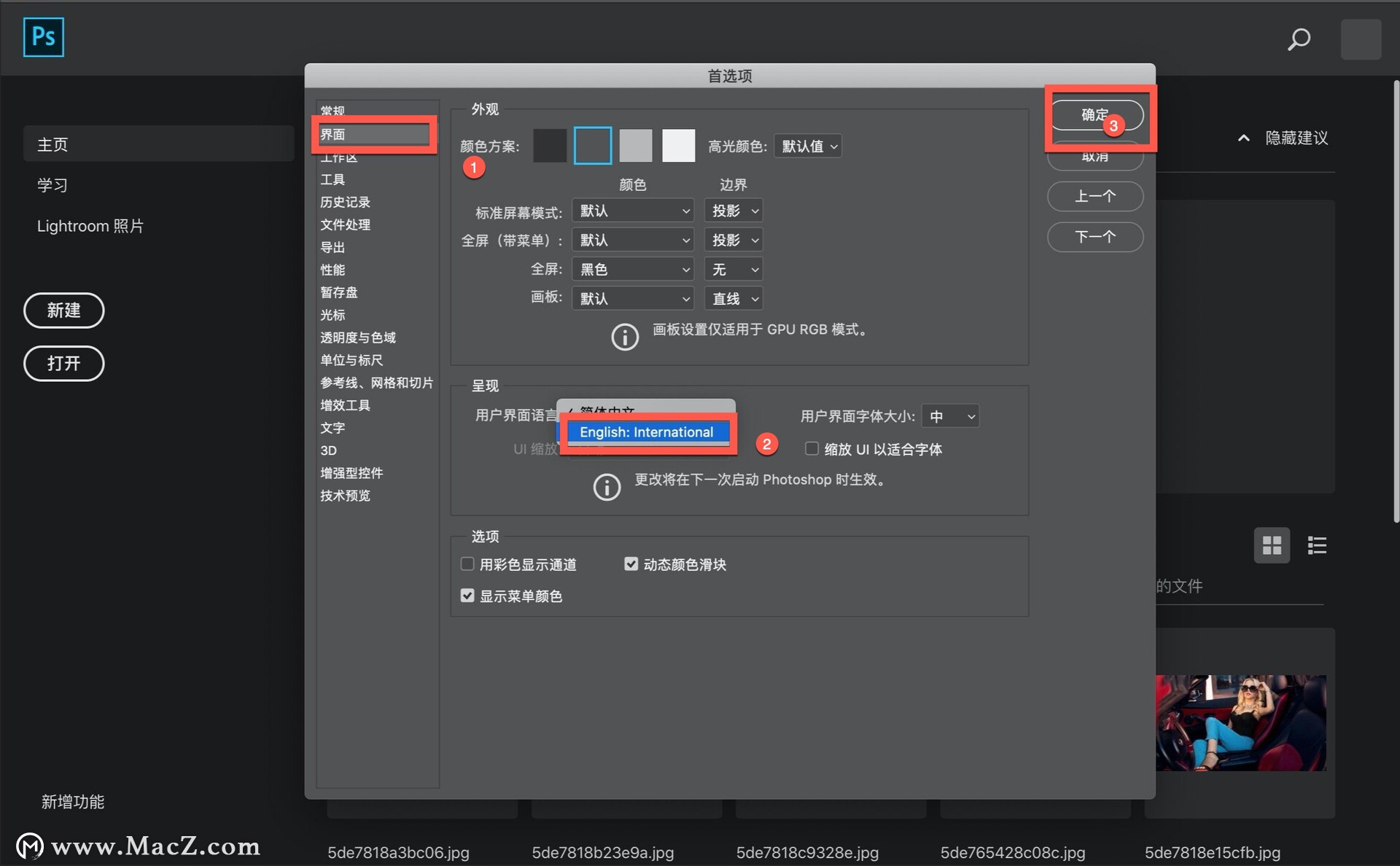Open the search magnifier icon

tap(1299, 39)
